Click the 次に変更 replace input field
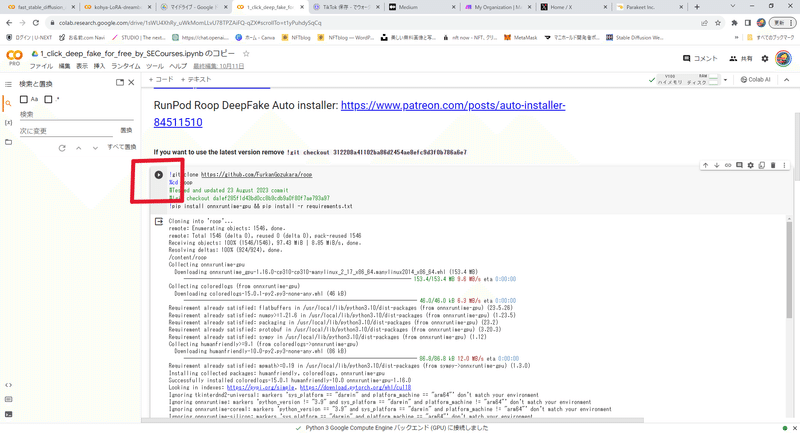This screenshot has width=800, height=433. tap(66, 131)
